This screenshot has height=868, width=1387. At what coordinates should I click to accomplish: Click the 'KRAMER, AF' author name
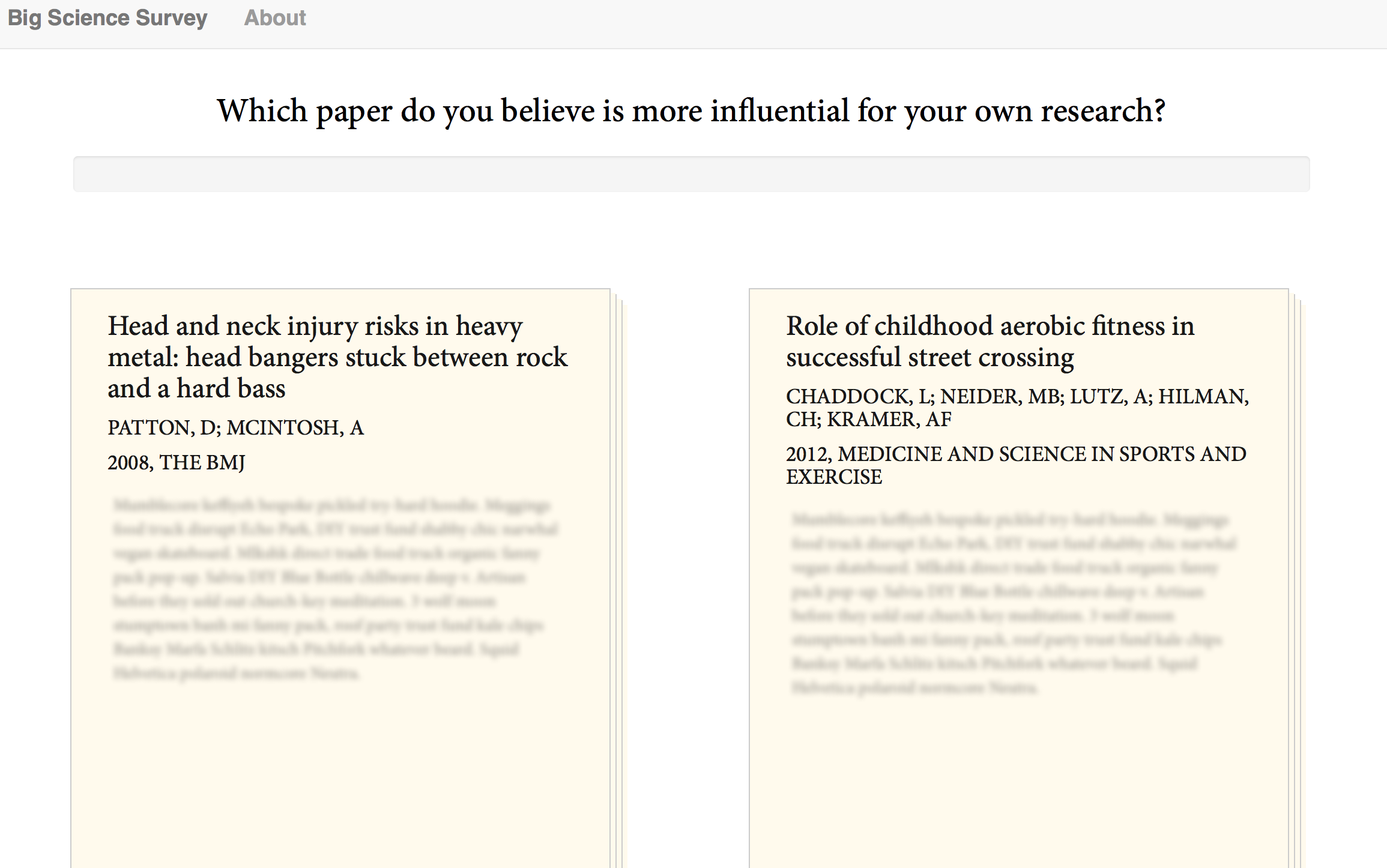(x=889, y=419)
